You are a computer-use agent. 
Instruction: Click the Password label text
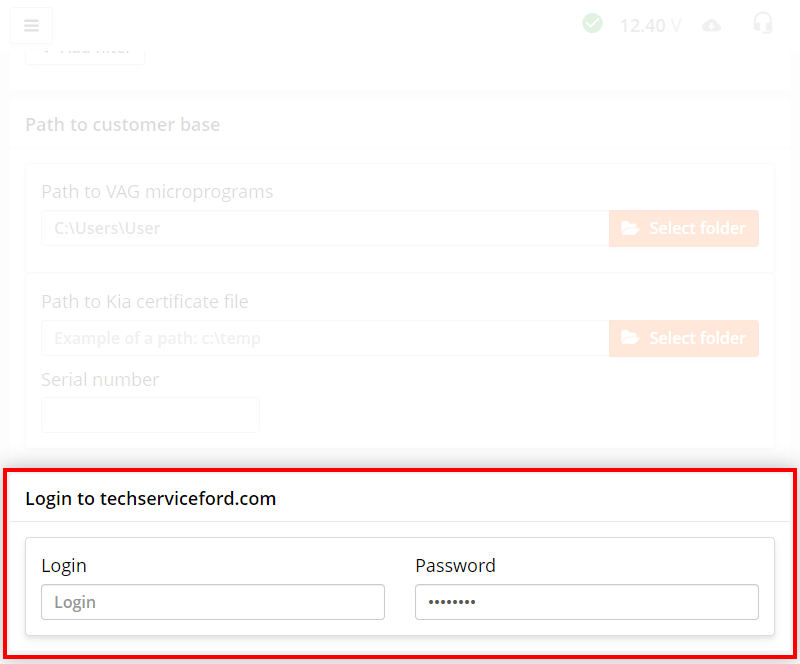click(455, 565)
